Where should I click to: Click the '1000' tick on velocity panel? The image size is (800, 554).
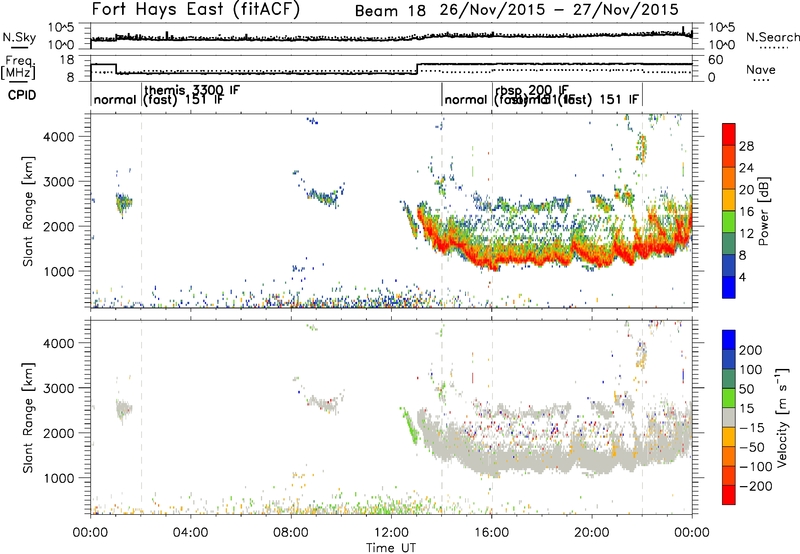pos(58,478)
